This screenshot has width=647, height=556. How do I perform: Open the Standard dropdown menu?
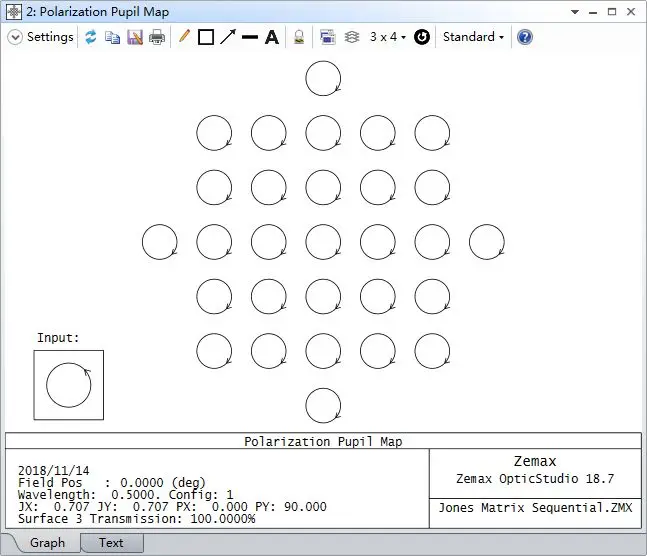[x=473, y=37]
